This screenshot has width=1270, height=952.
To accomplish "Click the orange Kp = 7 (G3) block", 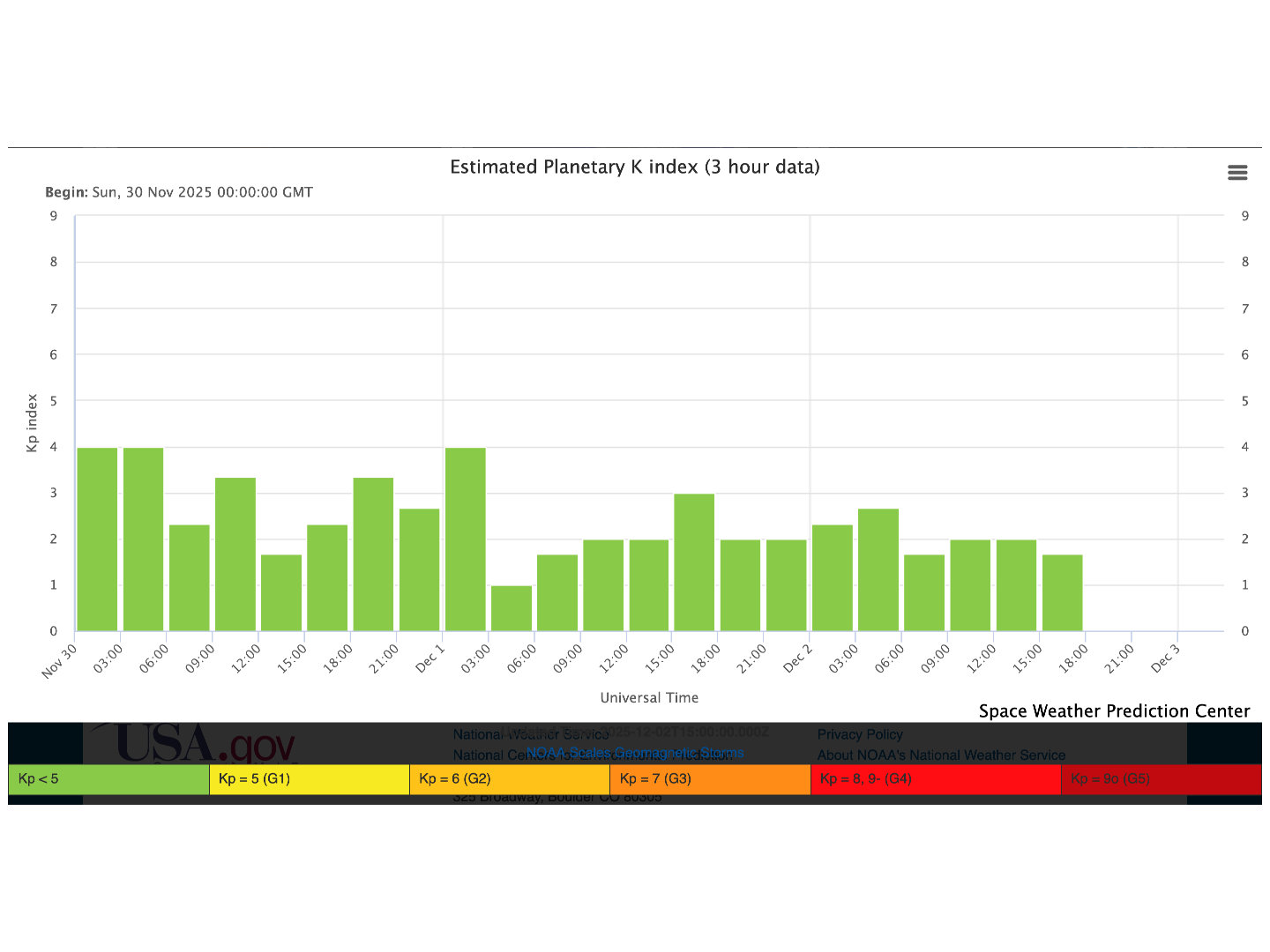I will [x=709, y=779].
